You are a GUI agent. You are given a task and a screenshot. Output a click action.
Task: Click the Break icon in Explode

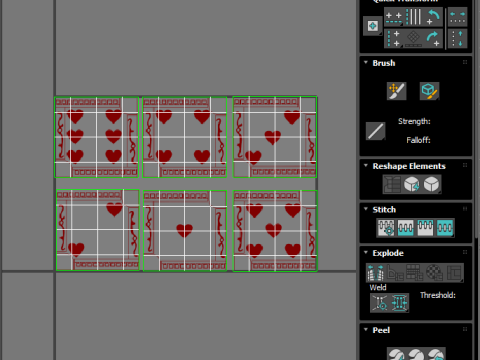point(376,273)
